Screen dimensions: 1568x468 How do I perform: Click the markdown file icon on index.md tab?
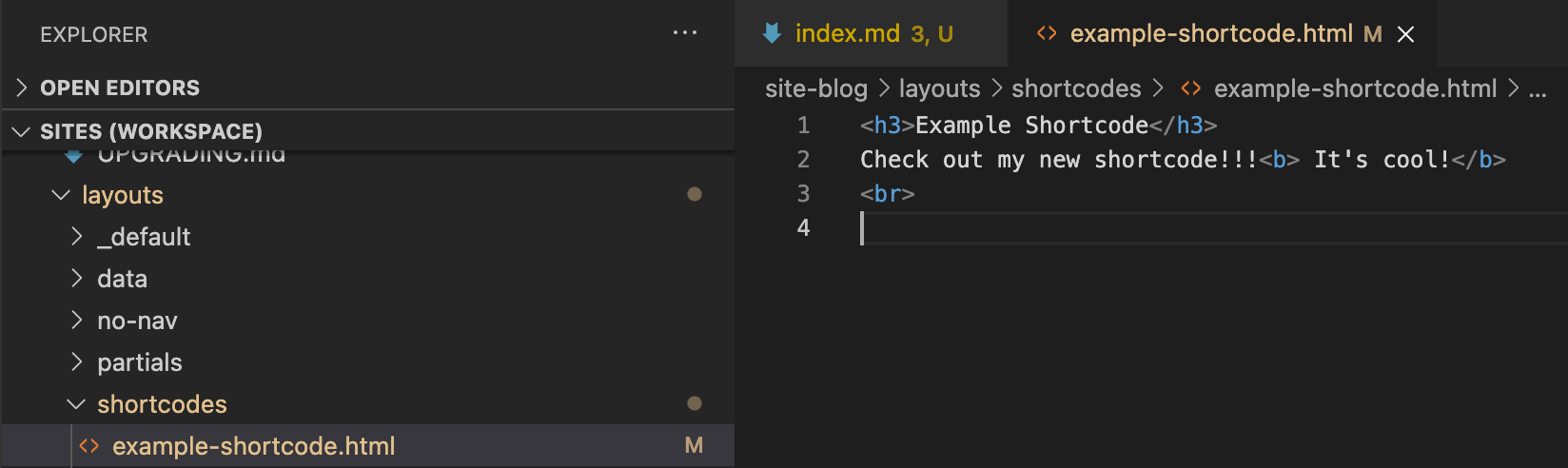pos(773,33)
